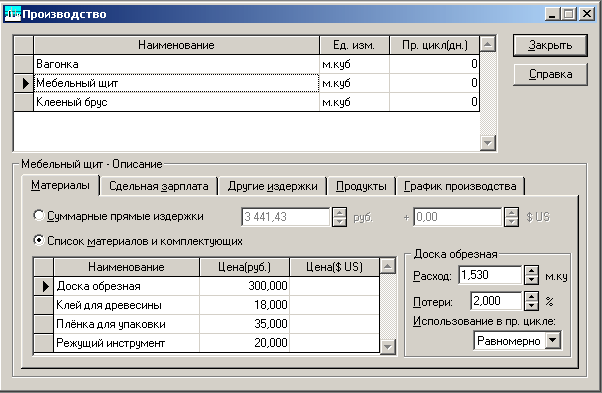Click the Производство window title icon
Screen dimensions: 602x393
click(12, 14)
